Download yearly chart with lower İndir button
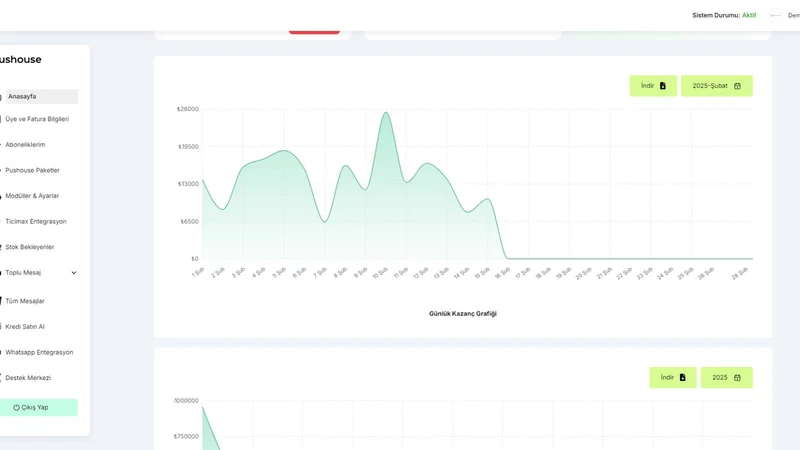Image resolution: width=800 pixels, height=450 pixels. (x=673, y=378)
